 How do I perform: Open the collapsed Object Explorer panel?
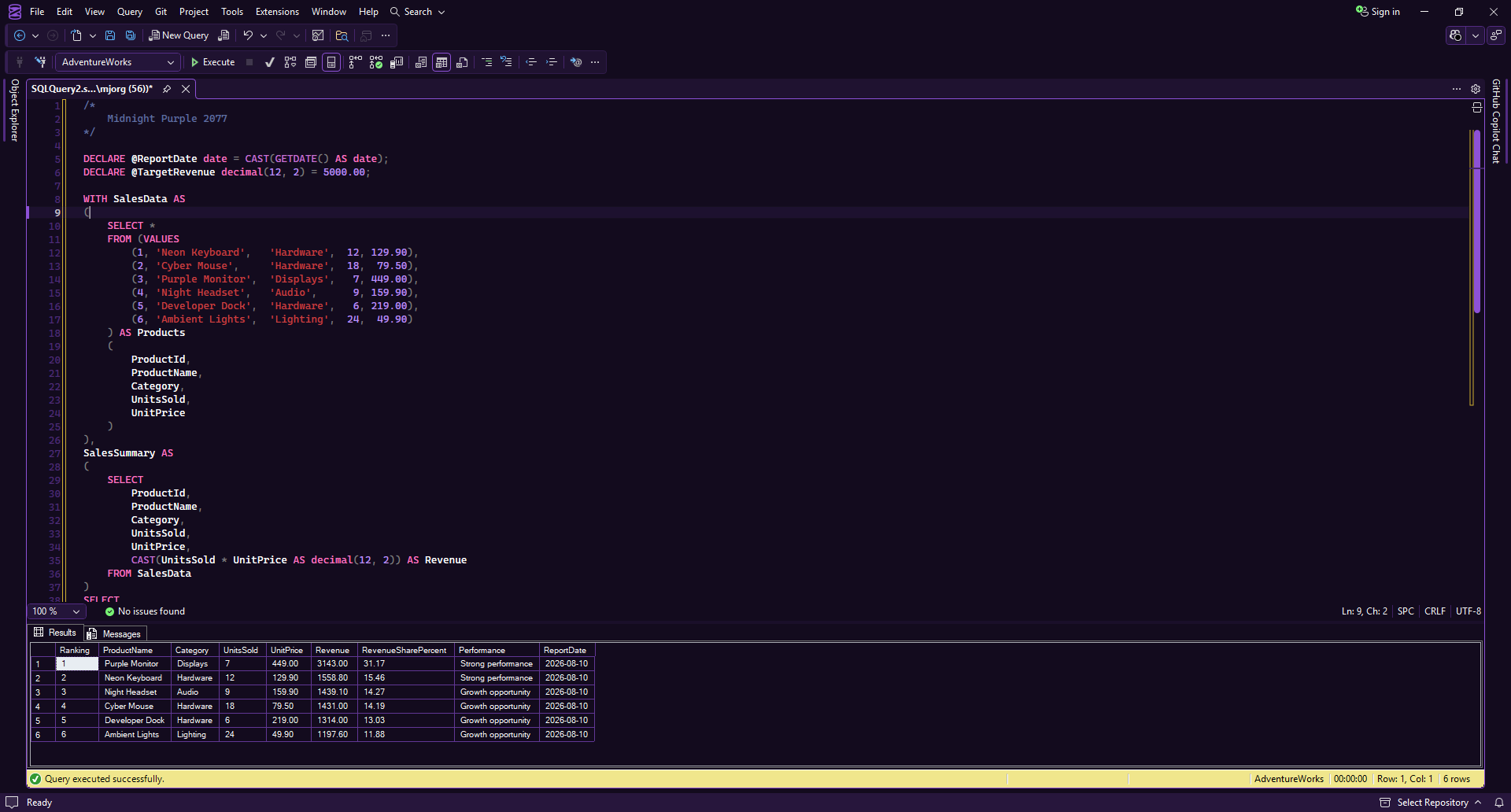(x=14, y=110)
